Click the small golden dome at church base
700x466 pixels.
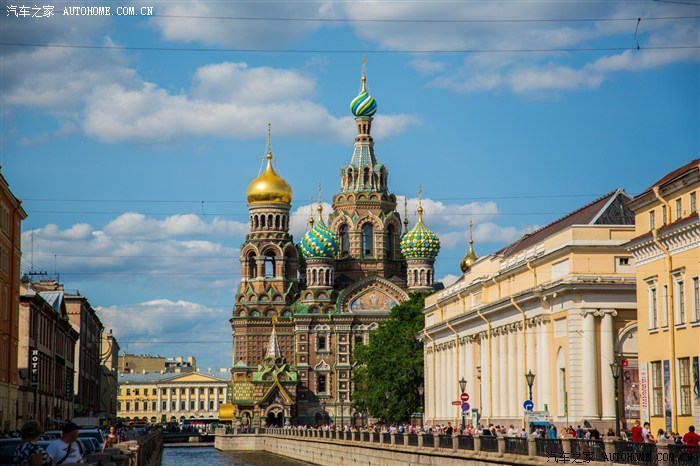point(227,411)
